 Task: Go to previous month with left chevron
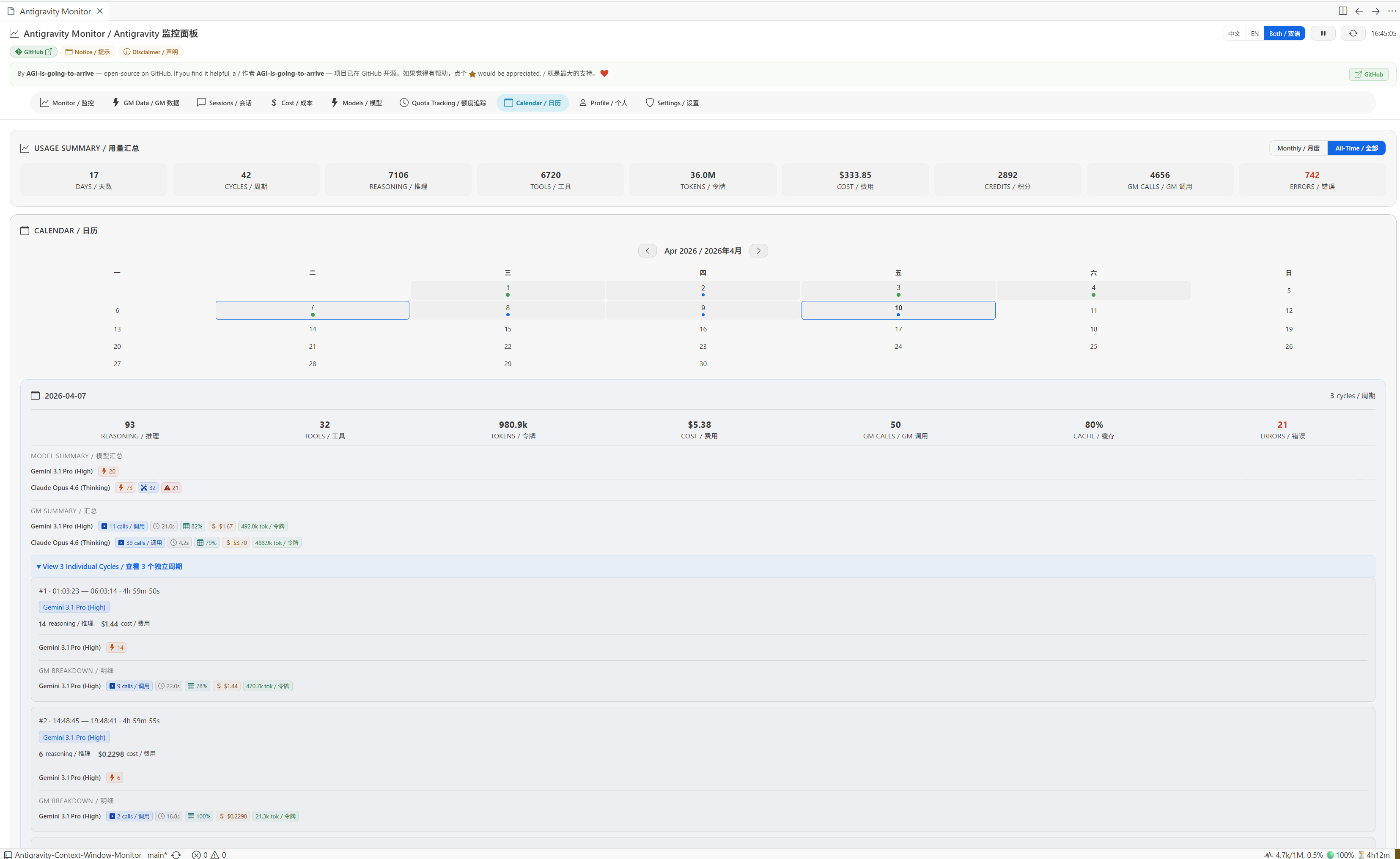coord(648,251)
